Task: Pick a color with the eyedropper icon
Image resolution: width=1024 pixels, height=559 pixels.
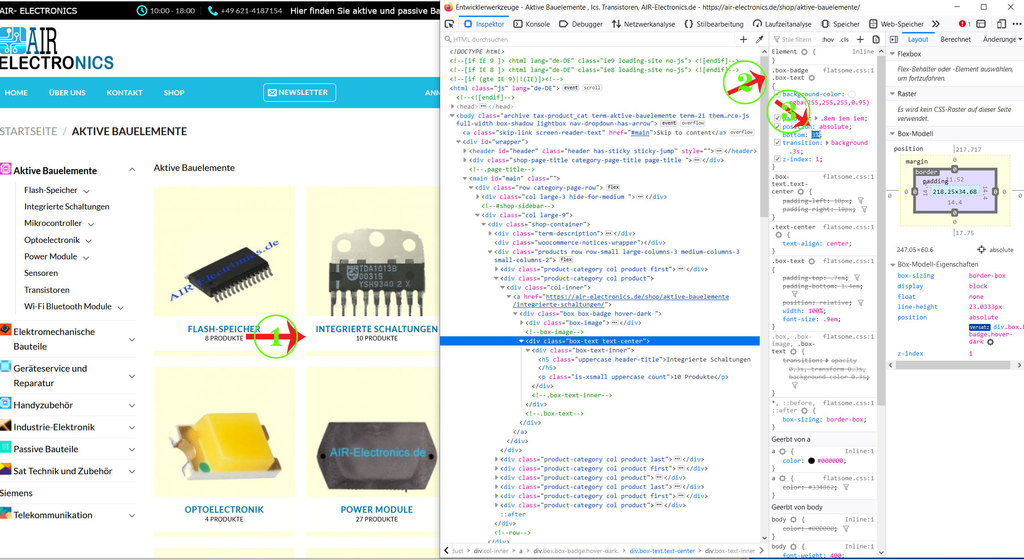Action: pyautogui.click(x=759, y=39)
